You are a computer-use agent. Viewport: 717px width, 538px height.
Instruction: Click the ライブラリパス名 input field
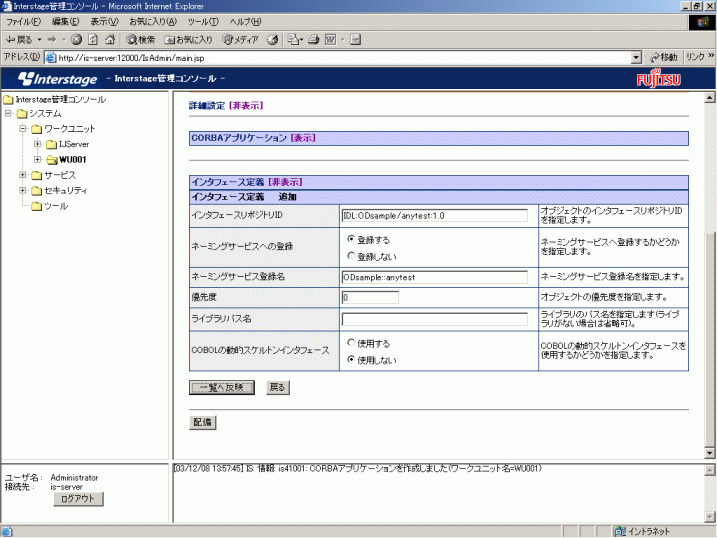[434, 319]
